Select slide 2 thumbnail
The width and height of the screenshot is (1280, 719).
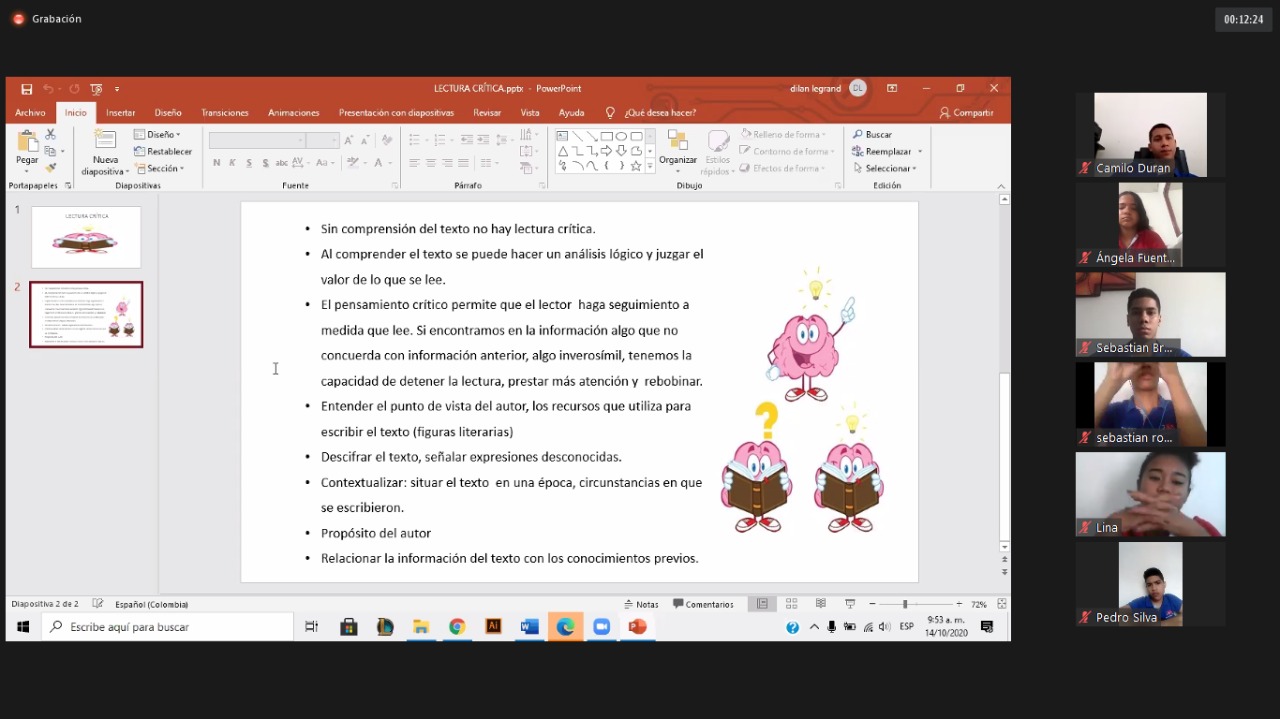(x=86, y=314)
